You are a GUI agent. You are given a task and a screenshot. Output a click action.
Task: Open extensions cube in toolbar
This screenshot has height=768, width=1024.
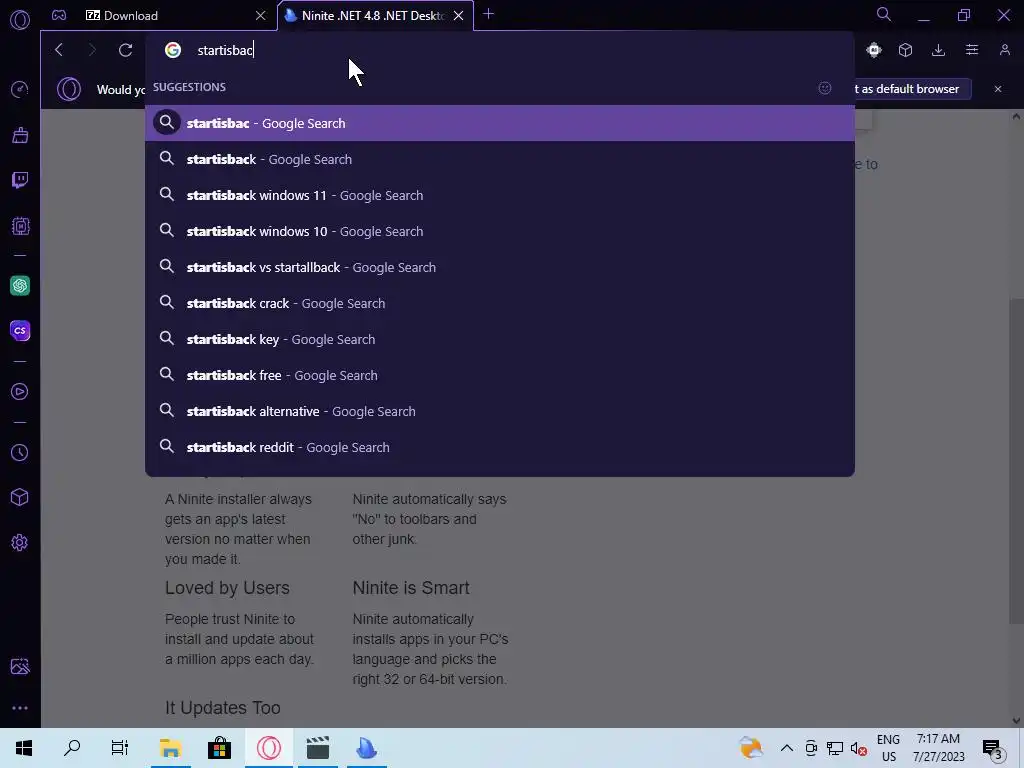[905, 50]
